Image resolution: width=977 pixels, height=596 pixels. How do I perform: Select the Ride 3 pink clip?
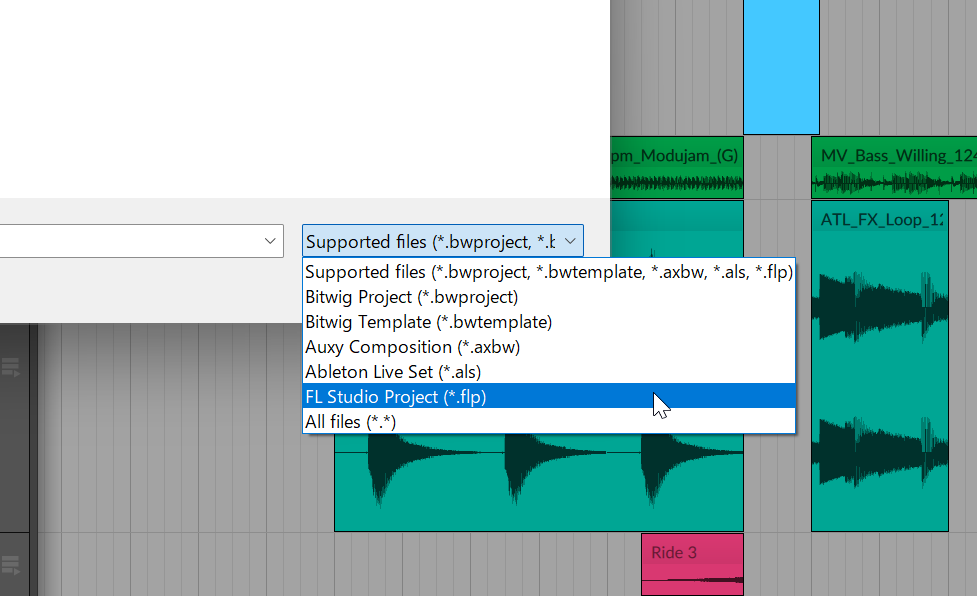pyautogui.click(x=692, y=564)
